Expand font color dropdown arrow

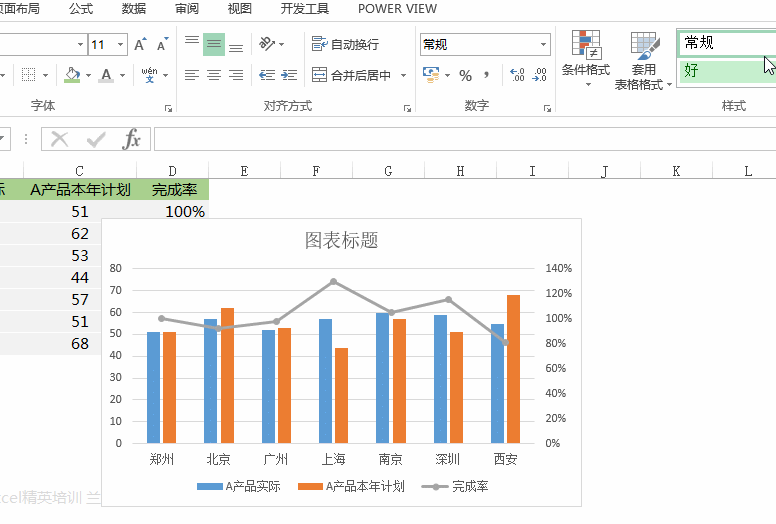pos(122,75)
